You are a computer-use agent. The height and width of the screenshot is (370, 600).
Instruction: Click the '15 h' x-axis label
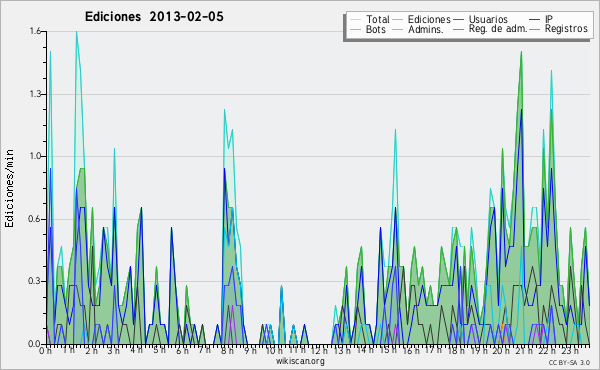pos(387,351)
